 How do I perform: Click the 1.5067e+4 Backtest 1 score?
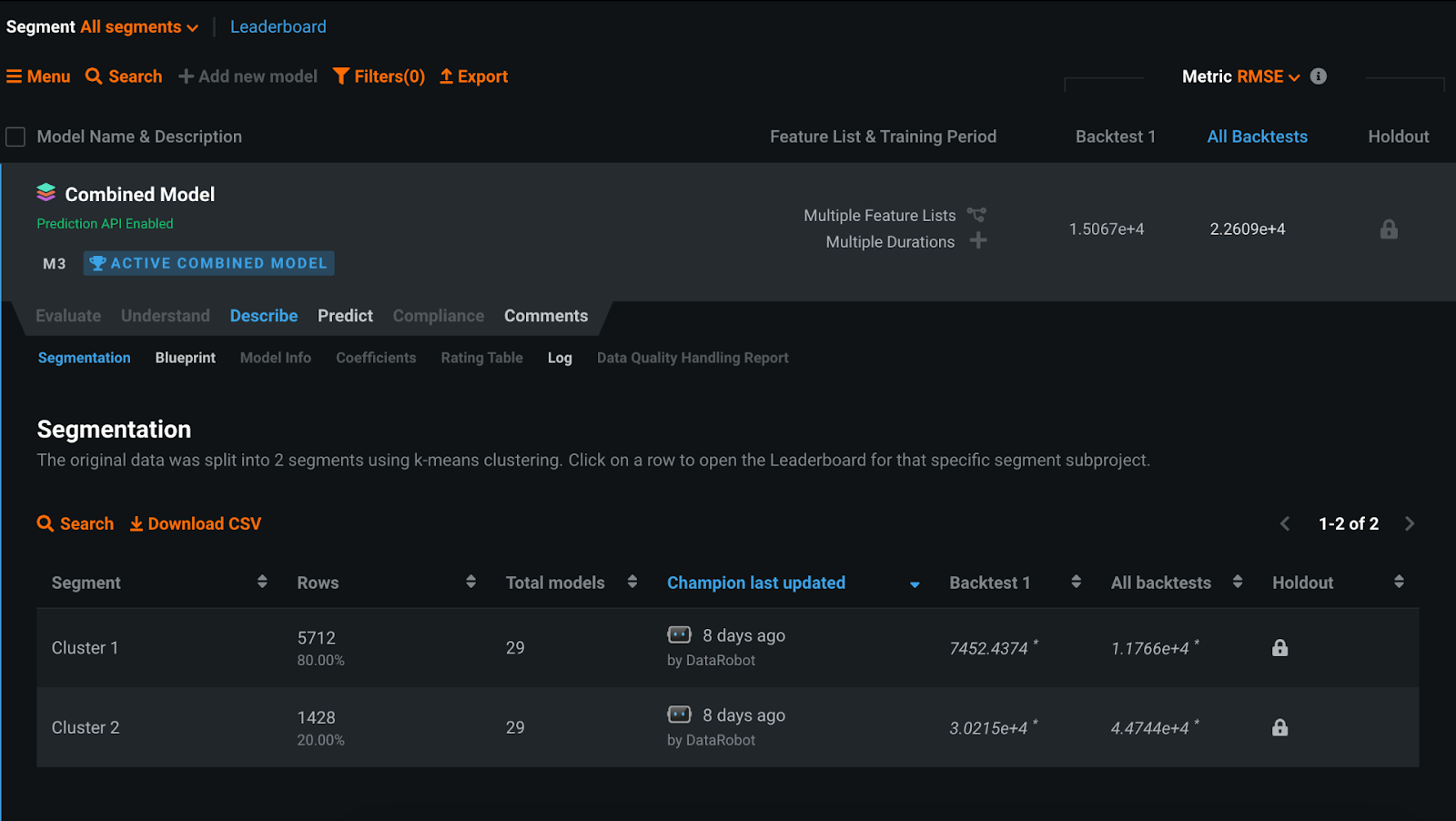pos(1107,229)
